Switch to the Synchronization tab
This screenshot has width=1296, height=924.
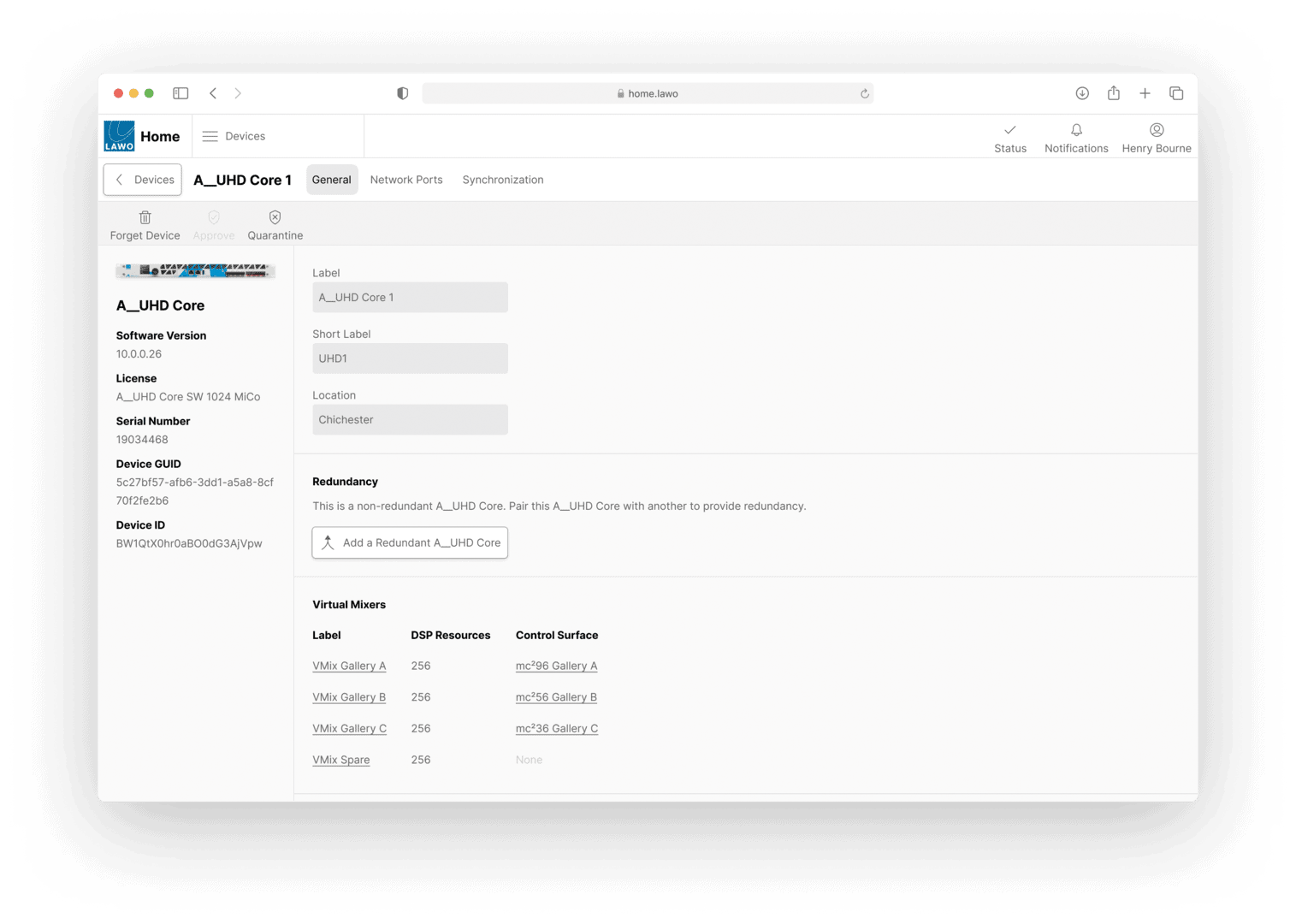(503, 180)
